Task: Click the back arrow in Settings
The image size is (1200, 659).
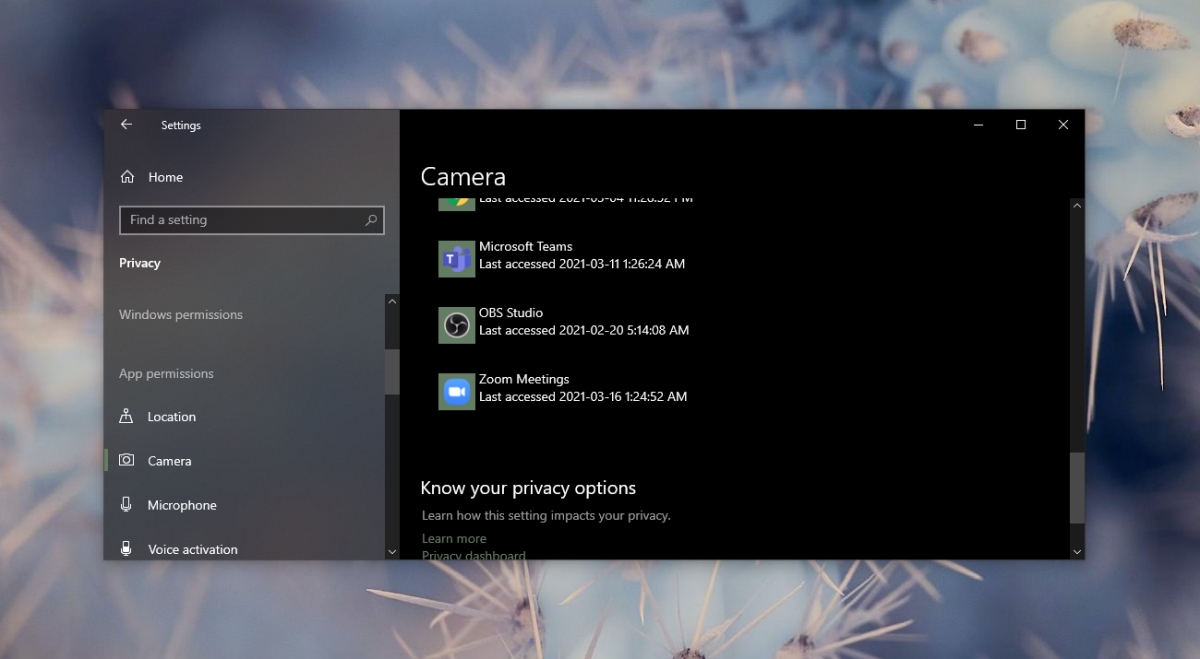Action: 126,125
